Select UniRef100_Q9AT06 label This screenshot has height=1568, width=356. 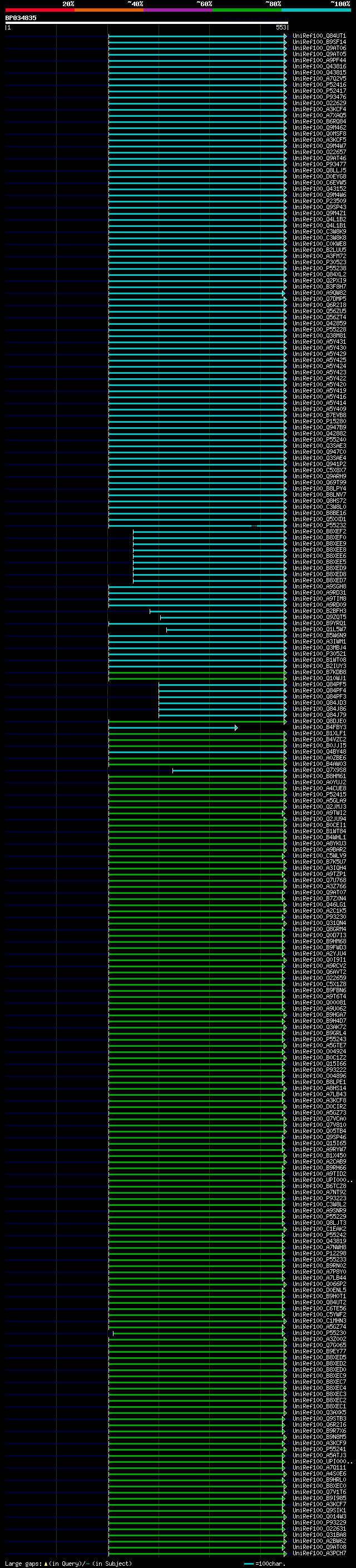click(319, 48)
